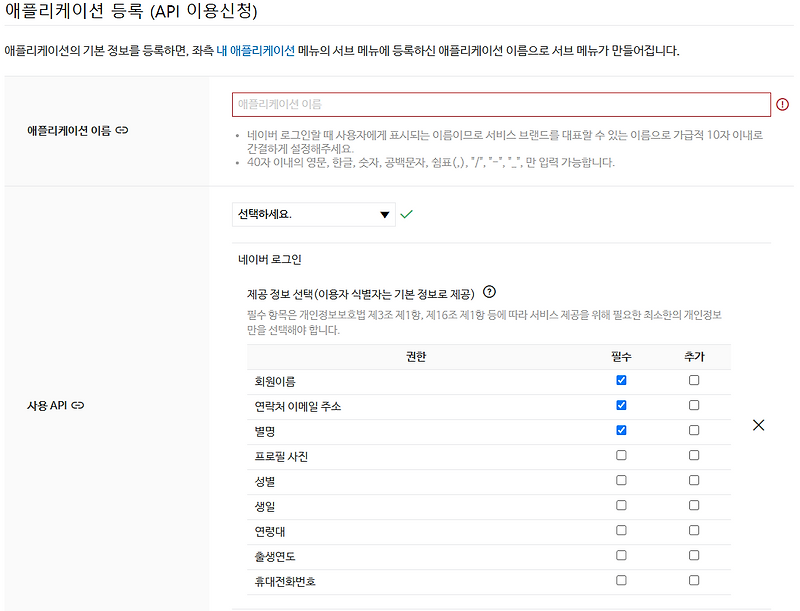Screen dimensions: 800x611
Task: Uncheck the 필수 checkbox for 회원이름
Action: [621, 382]
